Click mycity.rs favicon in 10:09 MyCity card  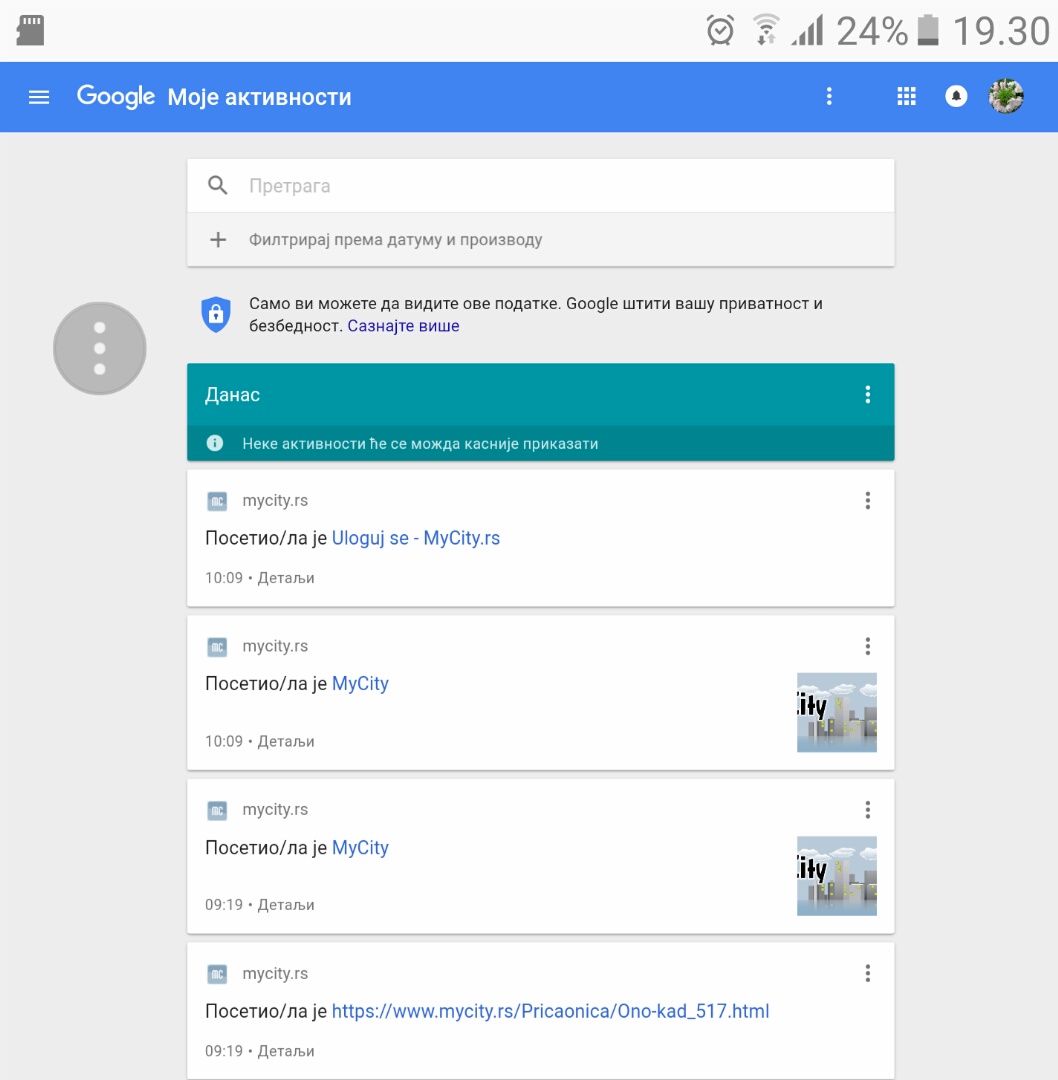[217, 646]
